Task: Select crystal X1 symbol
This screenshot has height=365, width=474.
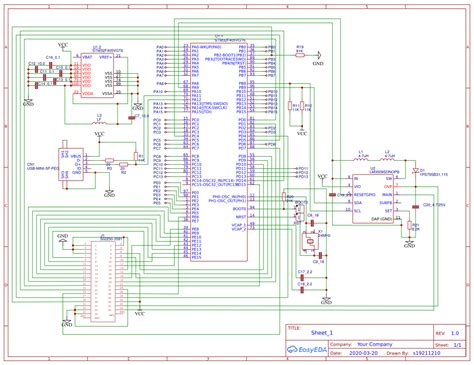Action: (x=310, y=241)
